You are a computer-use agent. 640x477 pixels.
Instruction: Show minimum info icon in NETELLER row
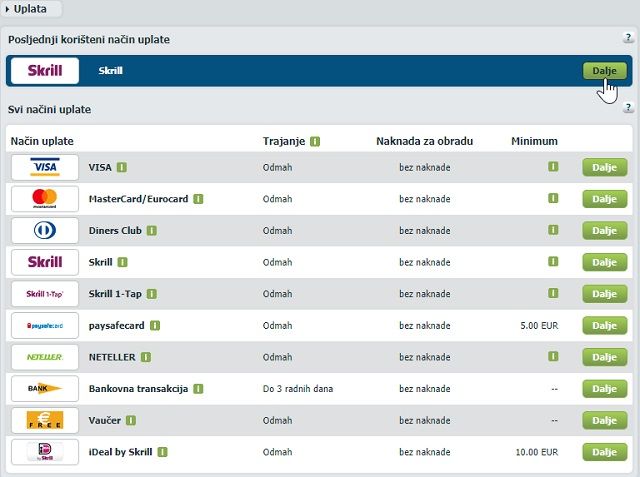click(553, 356)
